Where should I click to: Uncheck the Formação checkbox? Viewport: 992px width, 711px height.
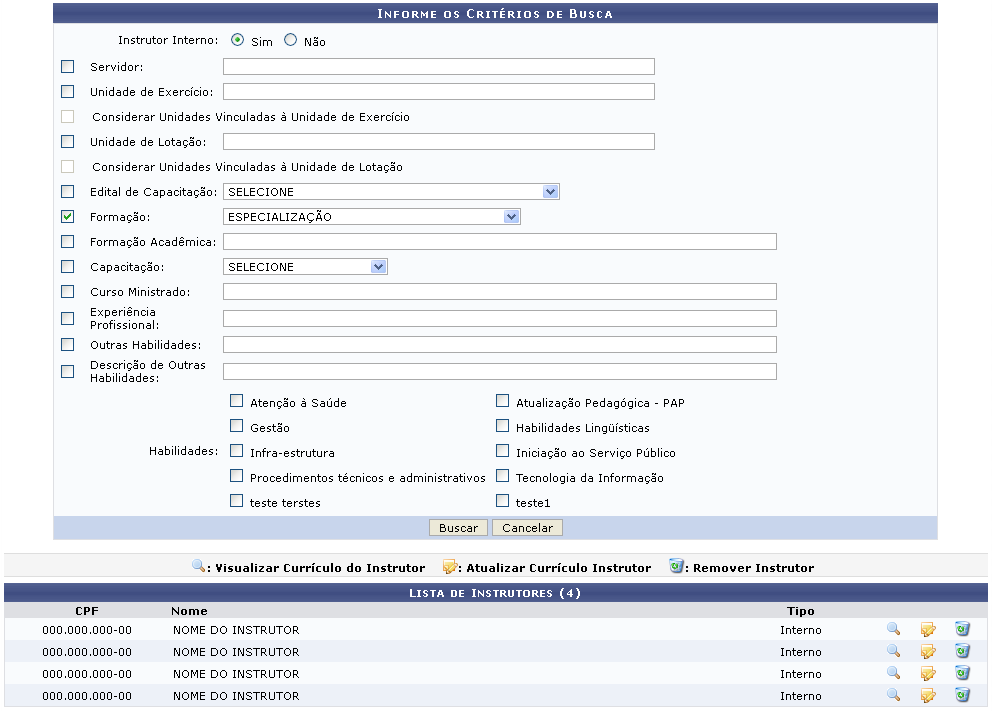pos(68,216)
